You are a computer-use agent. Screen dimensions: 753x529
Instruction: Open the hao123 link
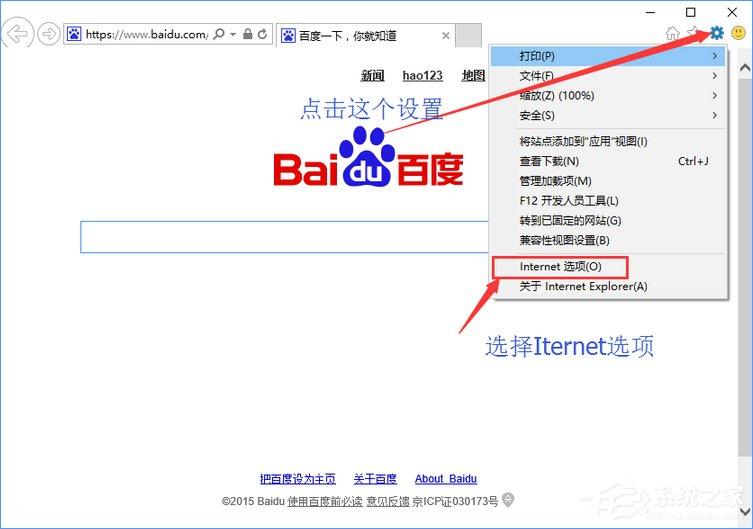pyautogui.click(x=423, y=75)
